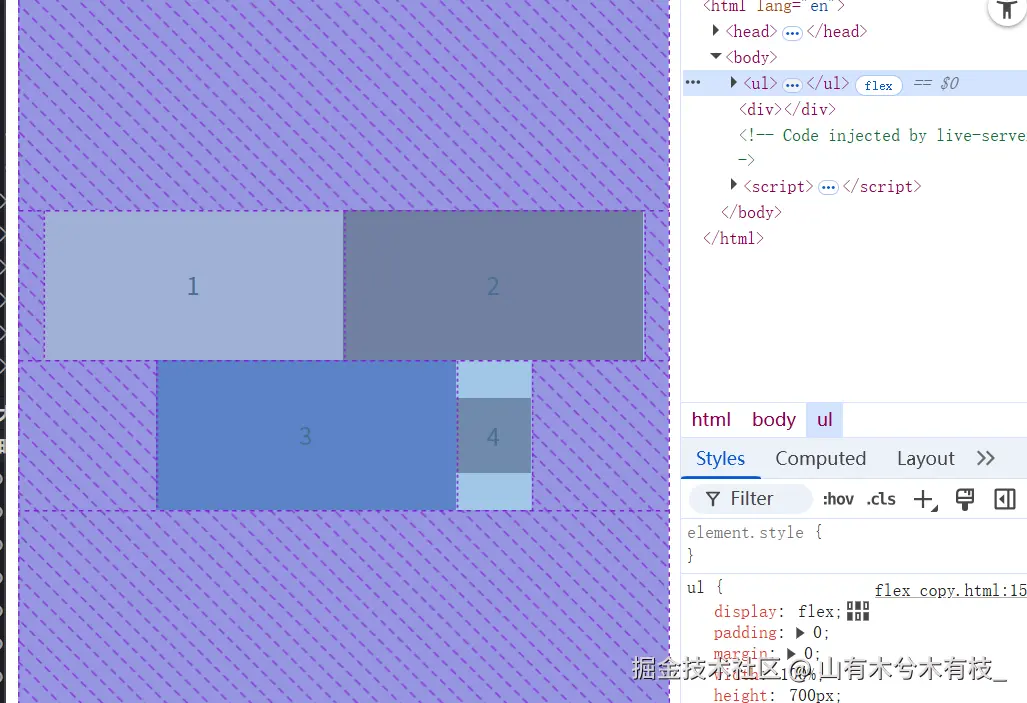This screenshot has width=1027, height=703.
Task: Switch to the Layout tab
Action: [x=925, y=458]
